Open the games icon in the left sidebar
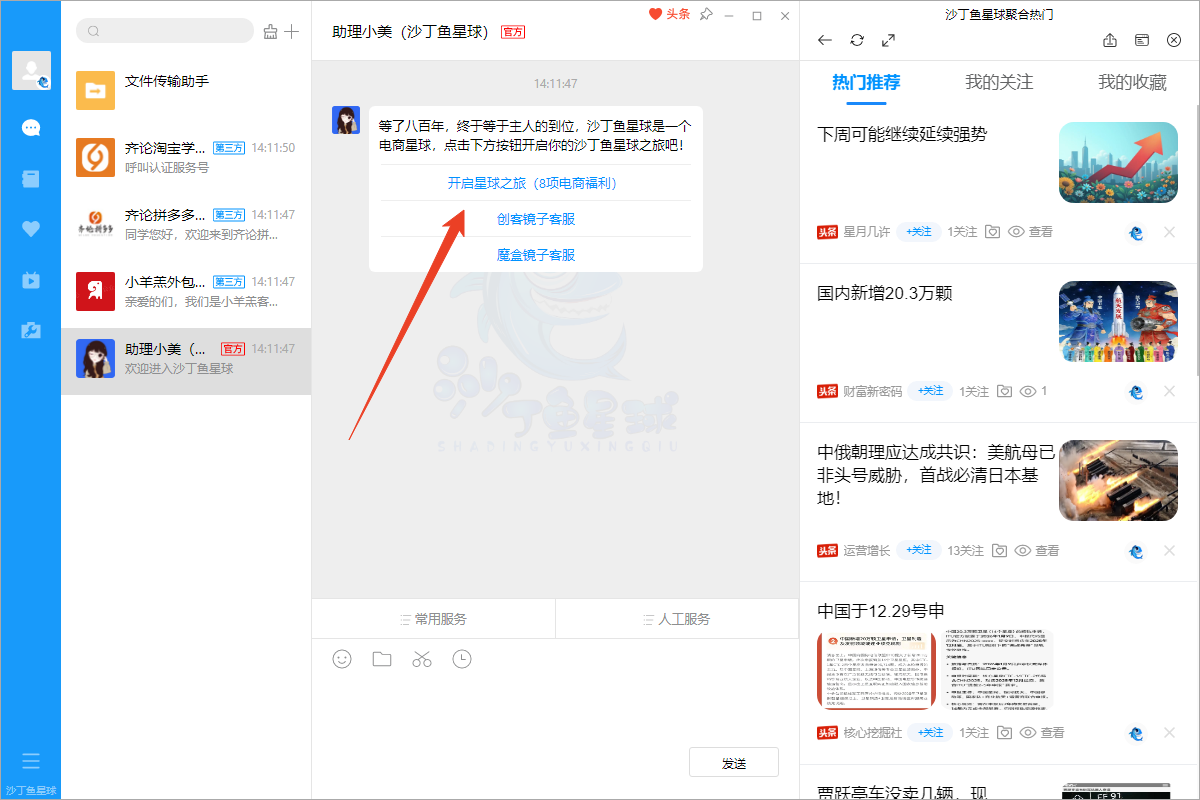This screenshot has height=800, width=1200. [30, 330]
